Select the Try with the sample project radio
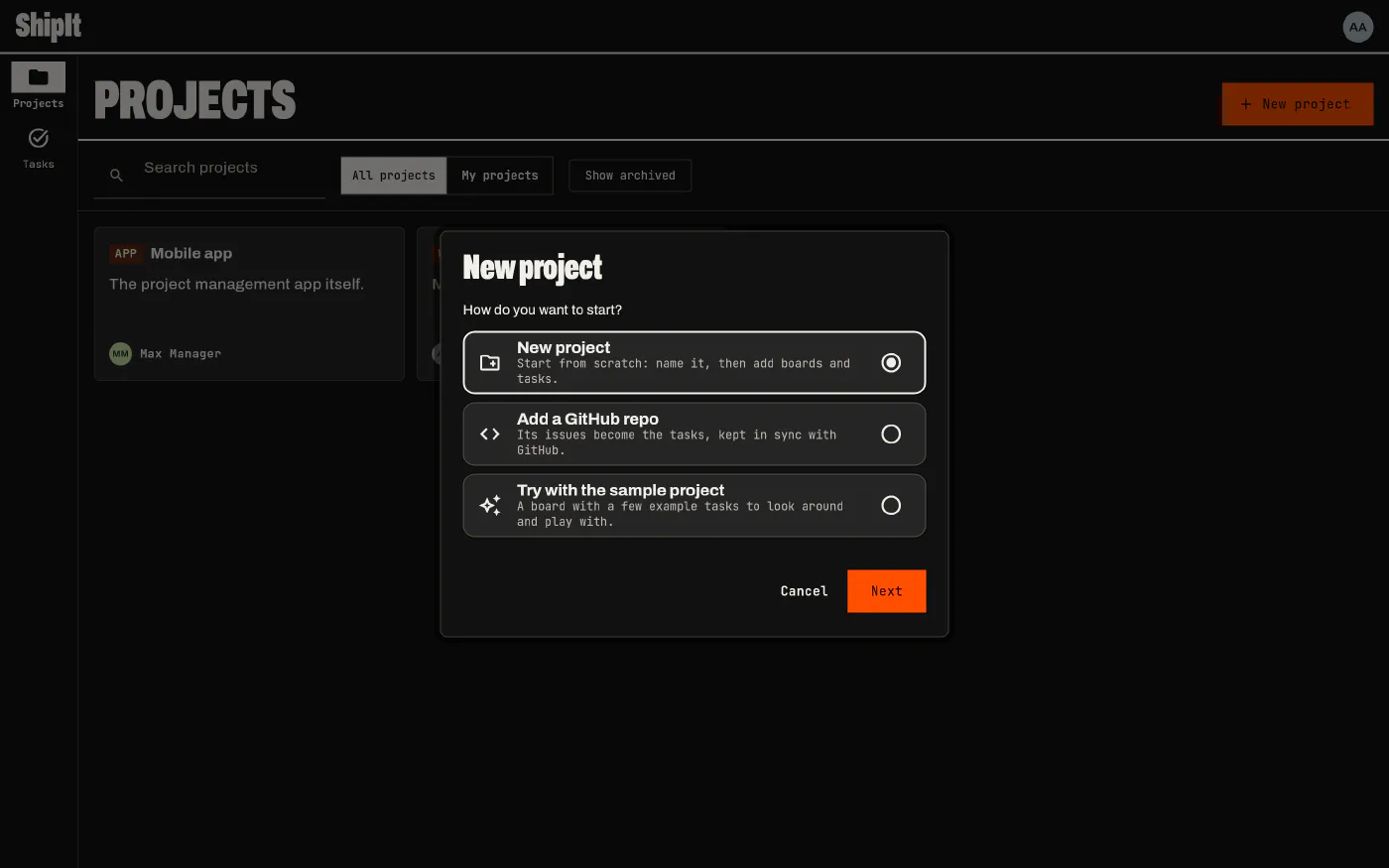The image size is (1389, 868). (x=891, y=506)
